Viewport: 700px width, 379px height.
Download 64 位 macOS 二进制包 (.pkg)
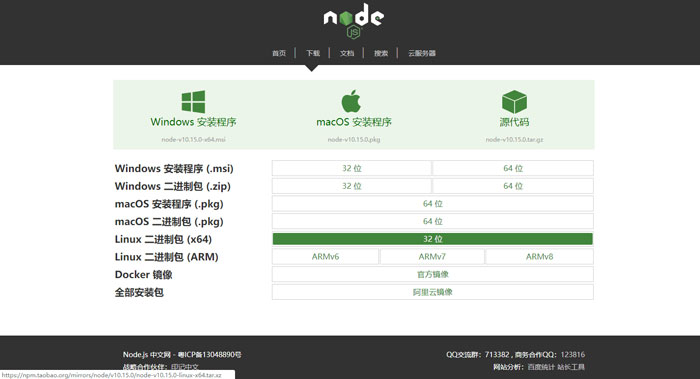tap(433, 221)
